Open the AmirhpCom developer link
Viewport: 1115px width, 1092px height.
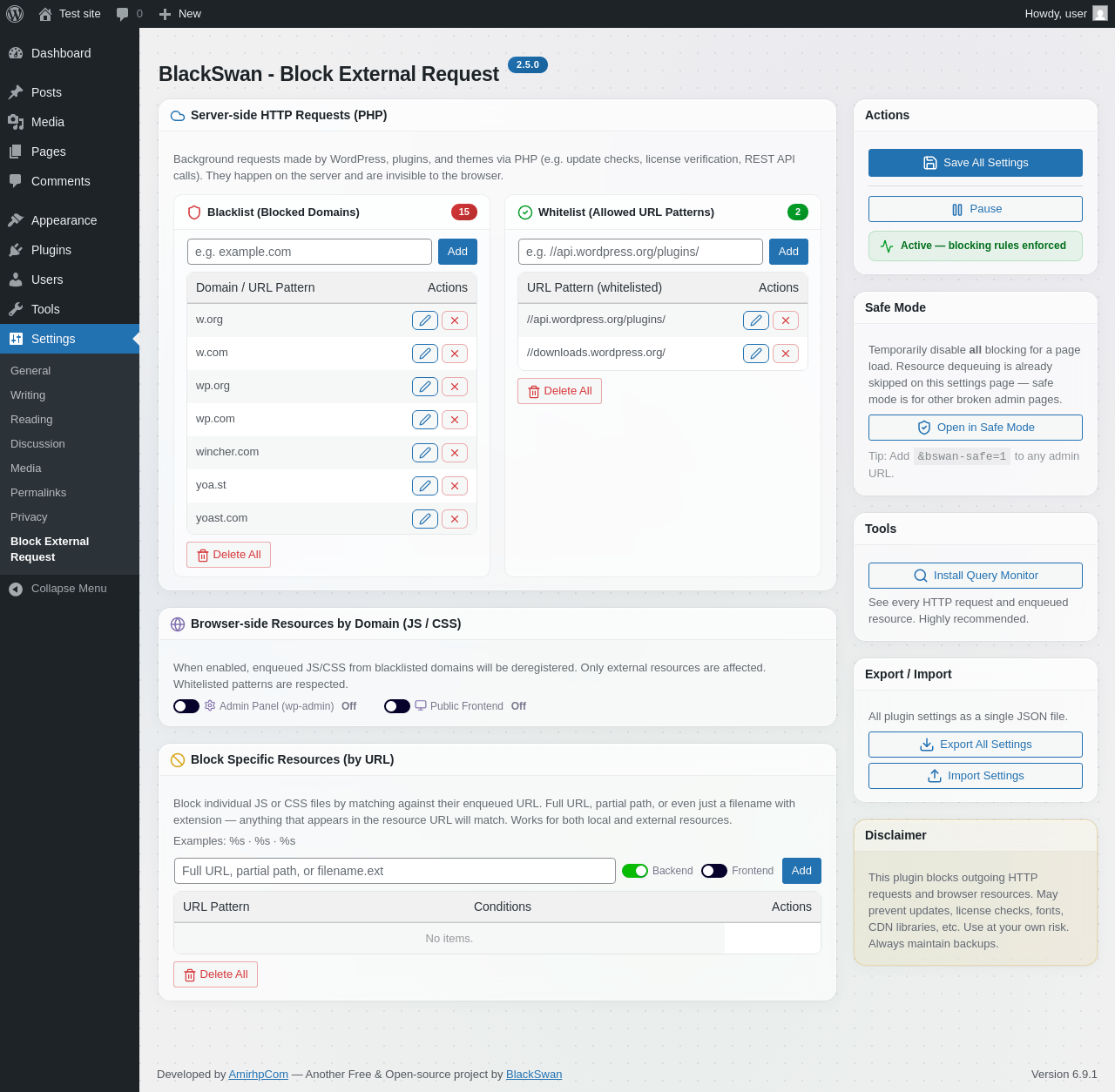tap(259, 1075)
